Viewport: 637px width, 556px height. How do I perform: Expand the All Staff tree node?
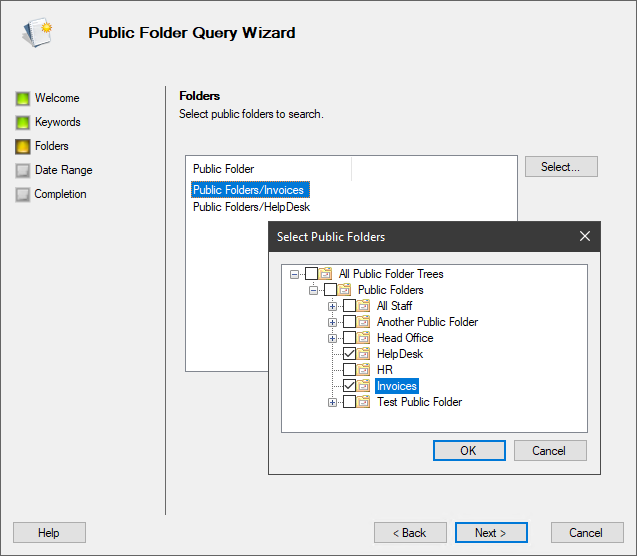click(332, 307)
